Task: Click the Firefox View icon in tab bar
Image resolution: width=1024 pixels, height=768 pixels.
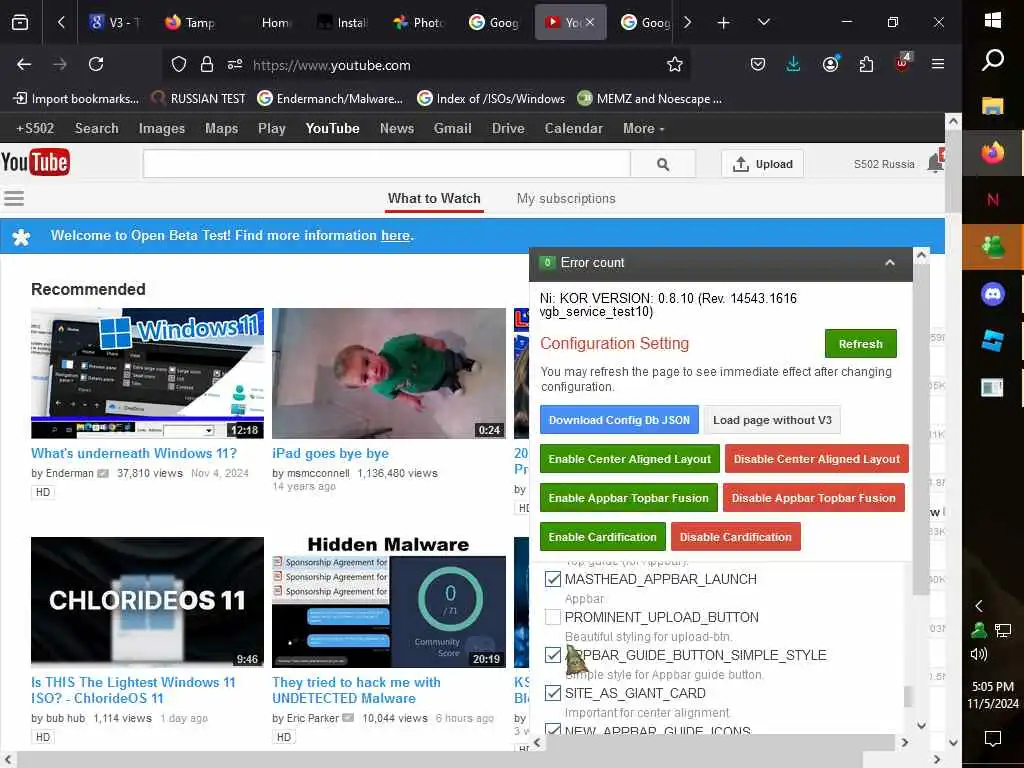Action: coord(20,23)
